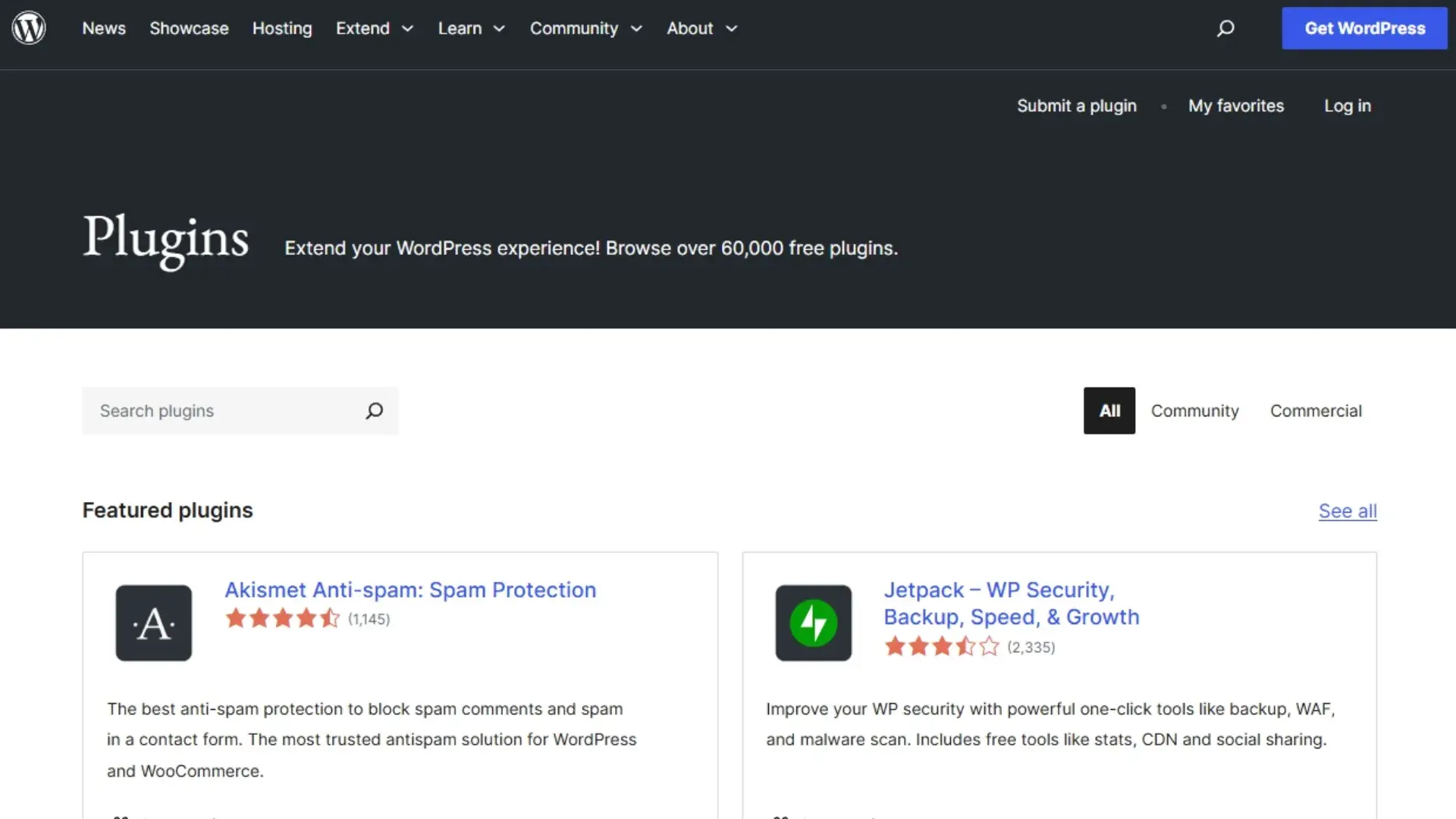Open Jetpack – WP Security plugin title
This screenshot has height=819, width=1456.
click(x=1012, y=604)
